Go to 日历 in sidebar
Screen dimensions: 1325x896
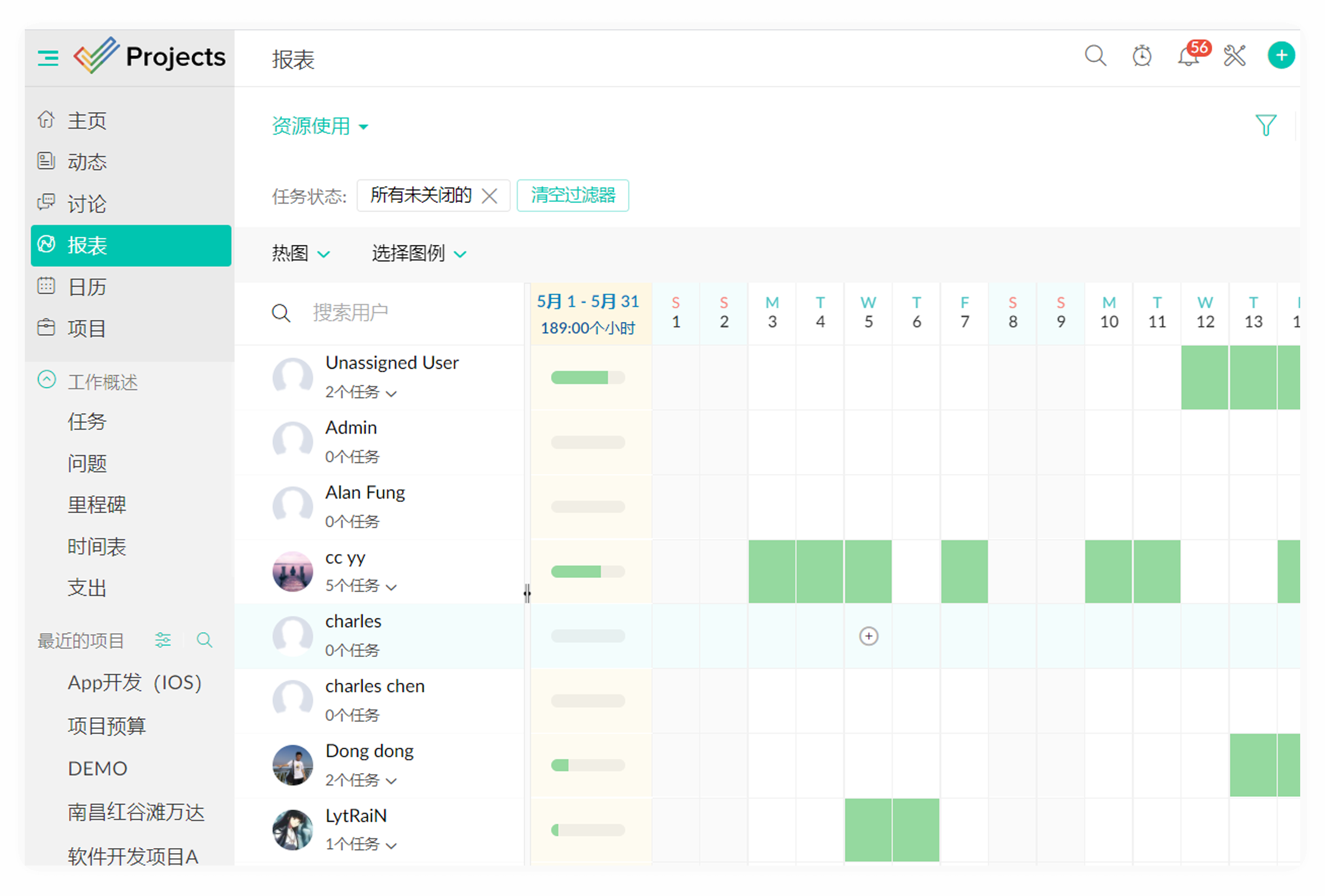(x=87, y=287)
